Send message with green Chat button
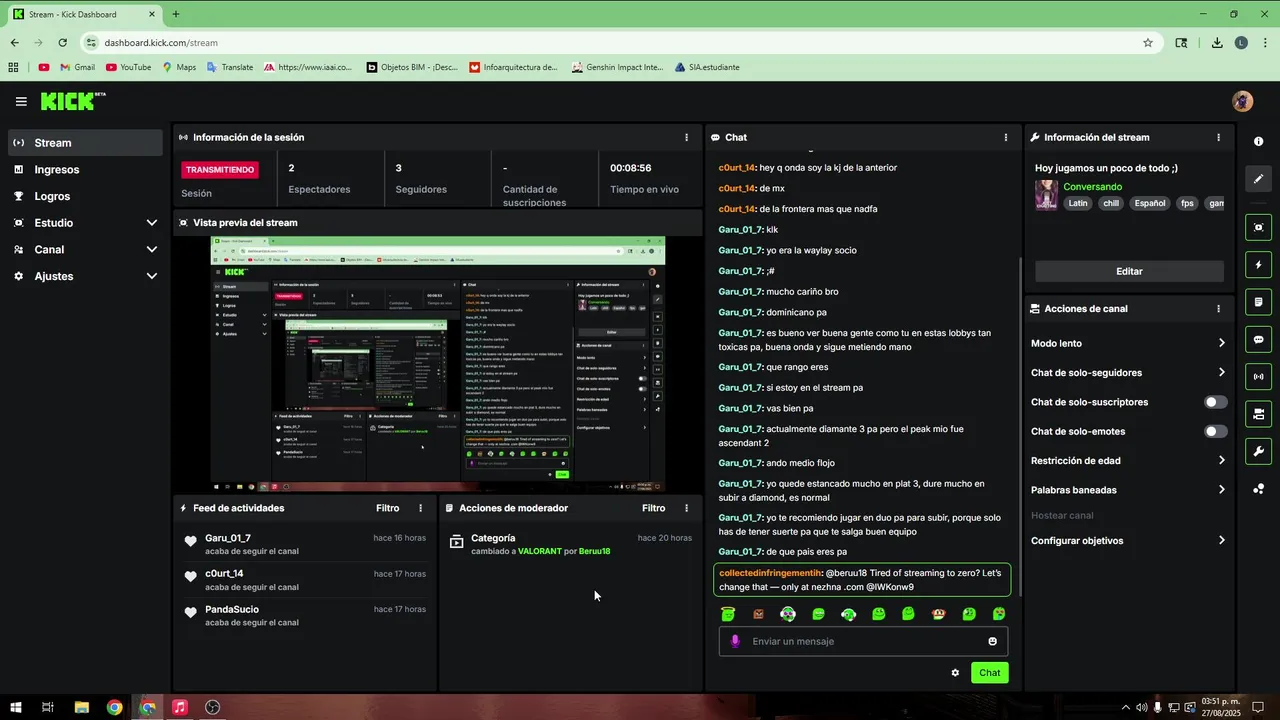This screenshot has height=720, width=1280. [989, 673]
